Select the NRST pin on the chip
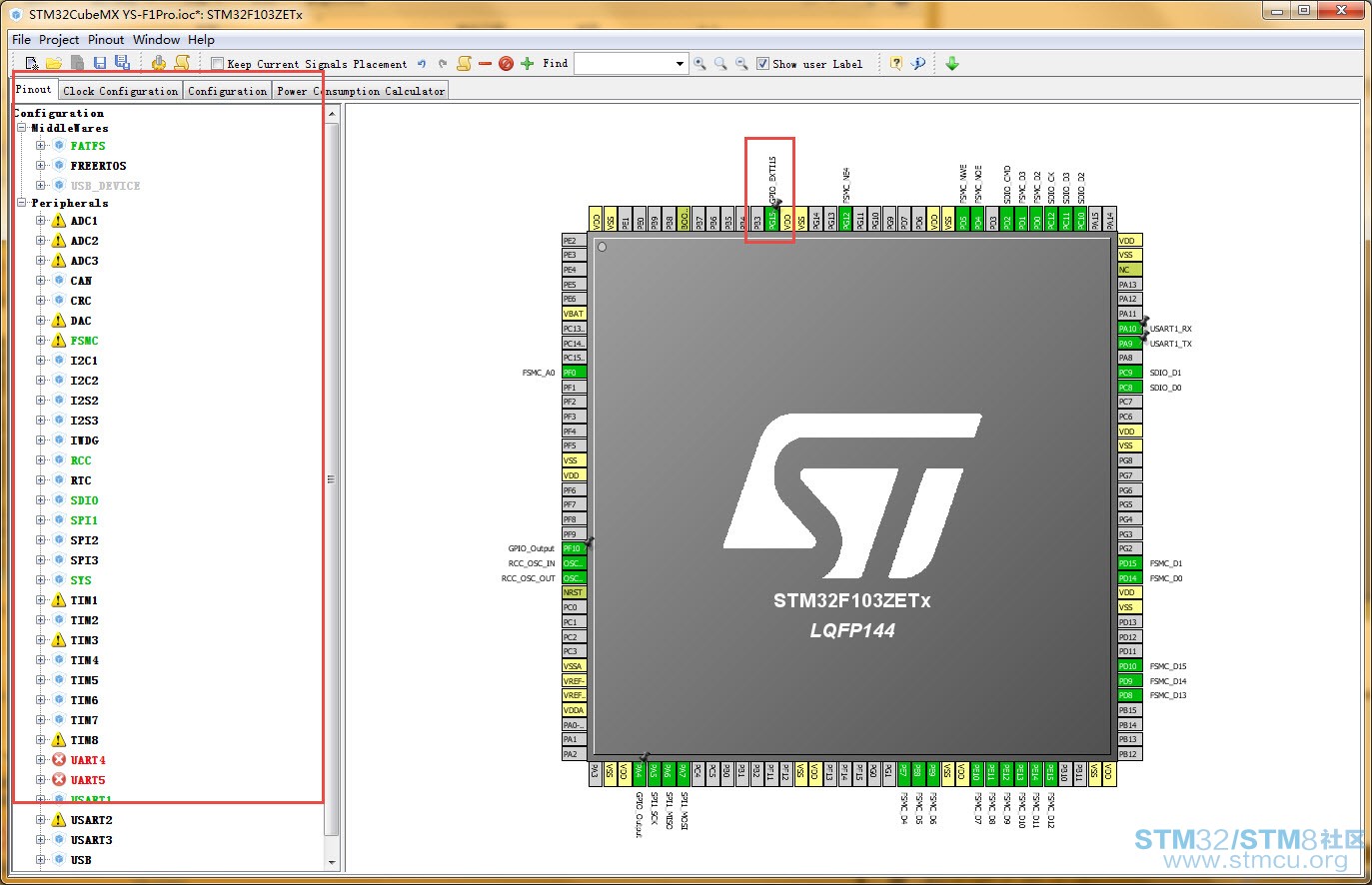The height and width of the screenshot is (885, 1372). (574, 592)
